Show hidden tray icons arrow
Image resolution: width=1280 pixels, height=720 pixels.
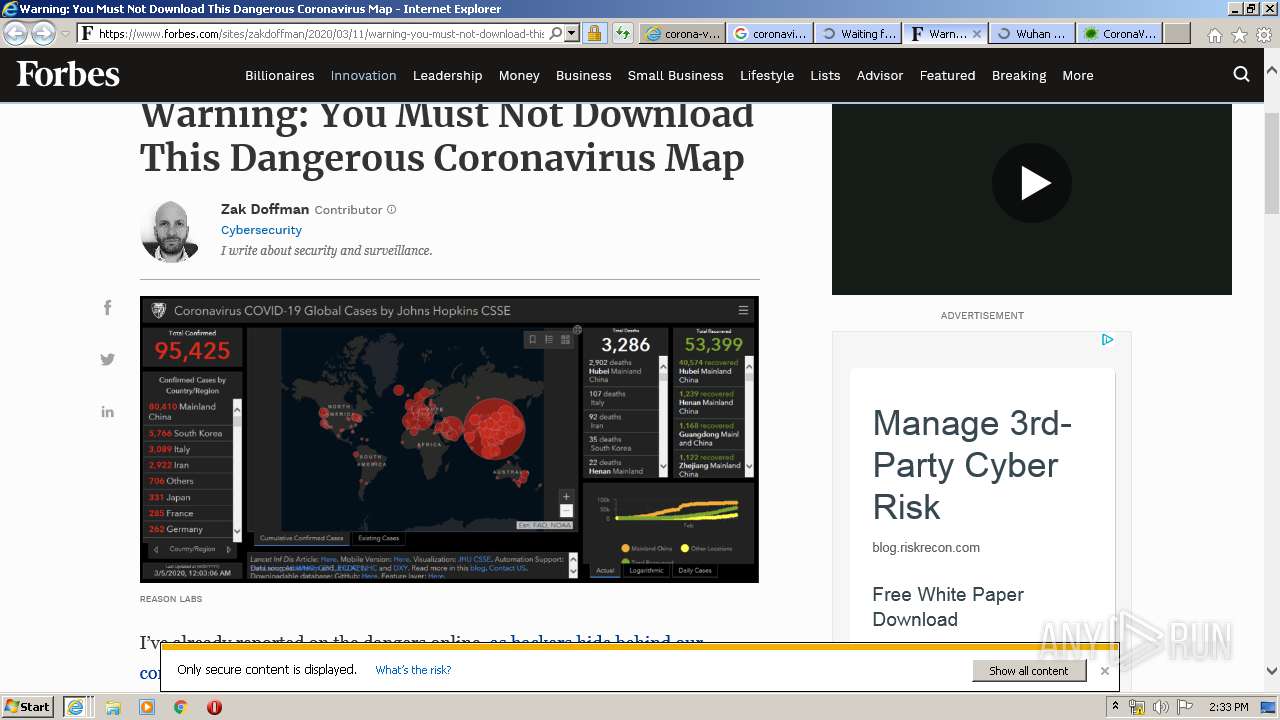[1115, 707]
